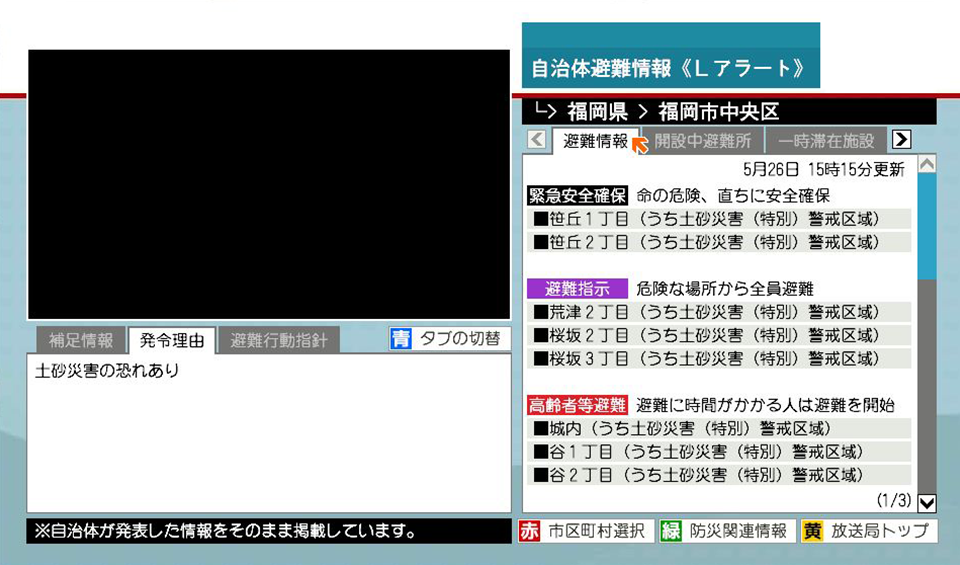Click the red 赤 key icon
Image resolution: width=960 pixels, height=565 pixels.
[530, 531]
